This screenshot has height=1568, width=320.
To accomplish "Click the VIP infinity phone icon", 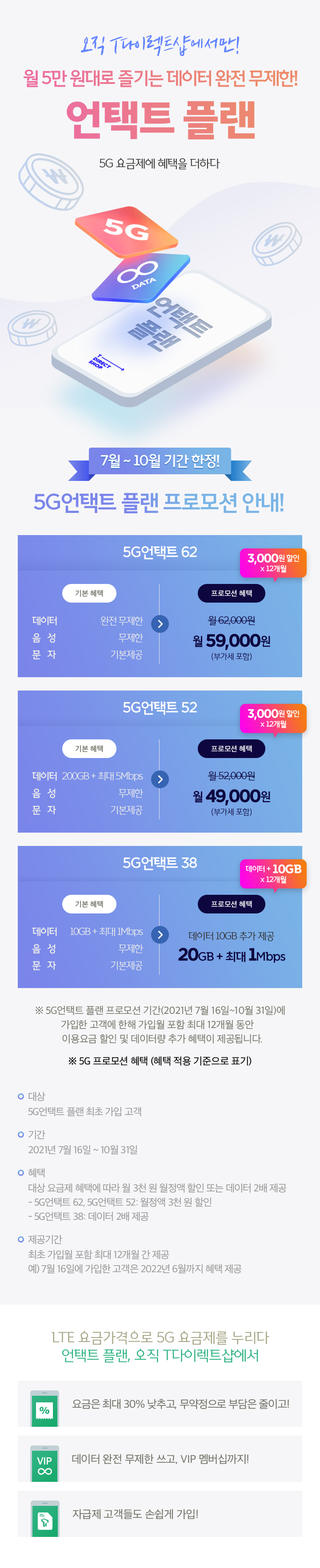I will coord(44,1464).
